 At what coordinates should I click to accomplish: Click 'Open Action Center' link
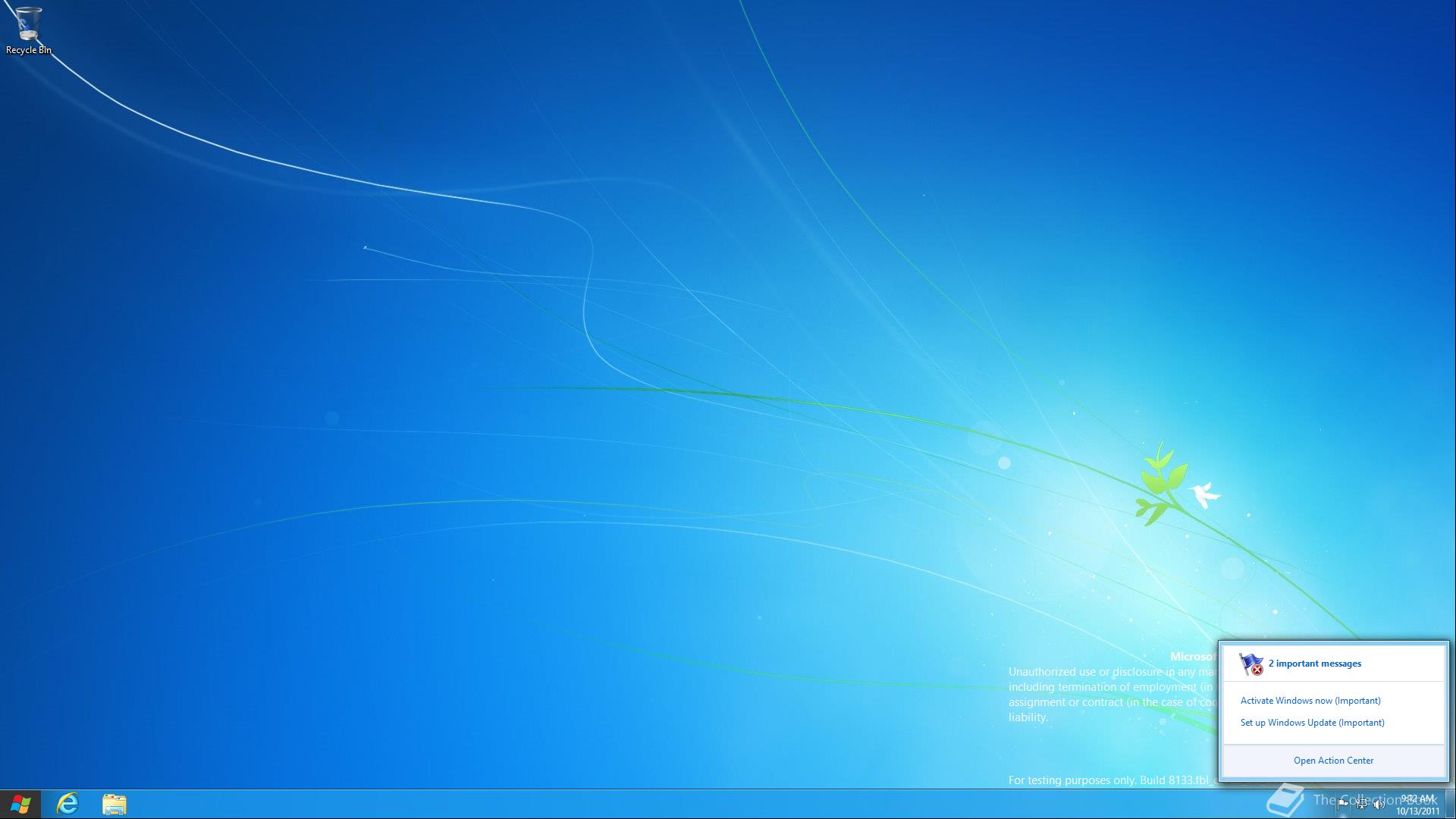coord(1333,761)
